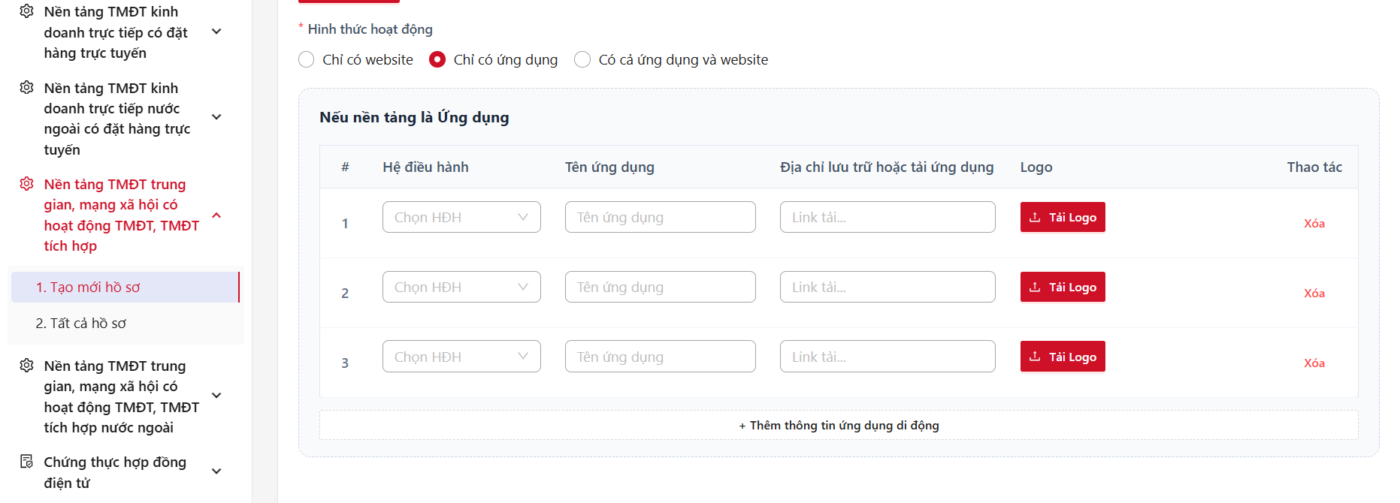Click upload icon in row 3 'Tải Logo' button

(1035, 357)
